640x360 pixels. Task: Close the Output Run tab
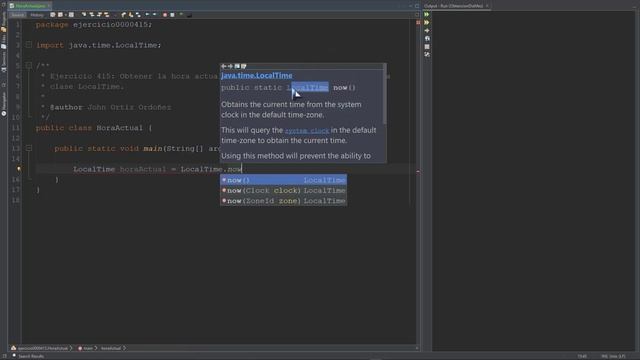[487, 6]
